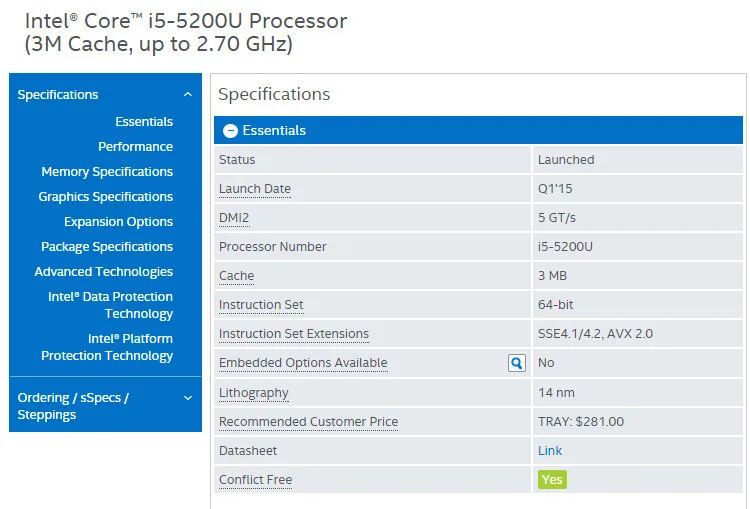Click the DMI2 label
Viewport: 750px width, 509px height.
(234, 218)
